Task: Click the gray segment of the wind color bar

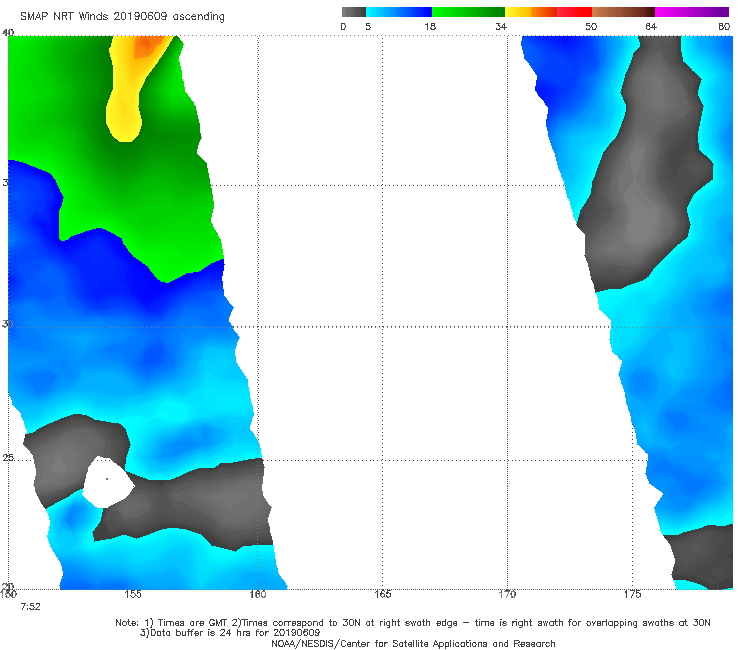Action: 354,12
